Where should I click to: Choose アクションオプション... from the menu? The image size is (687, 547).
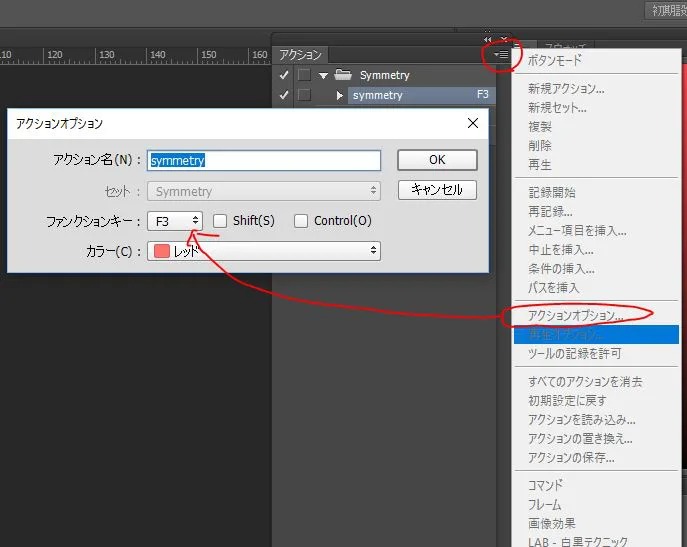[x=575, y=316]
